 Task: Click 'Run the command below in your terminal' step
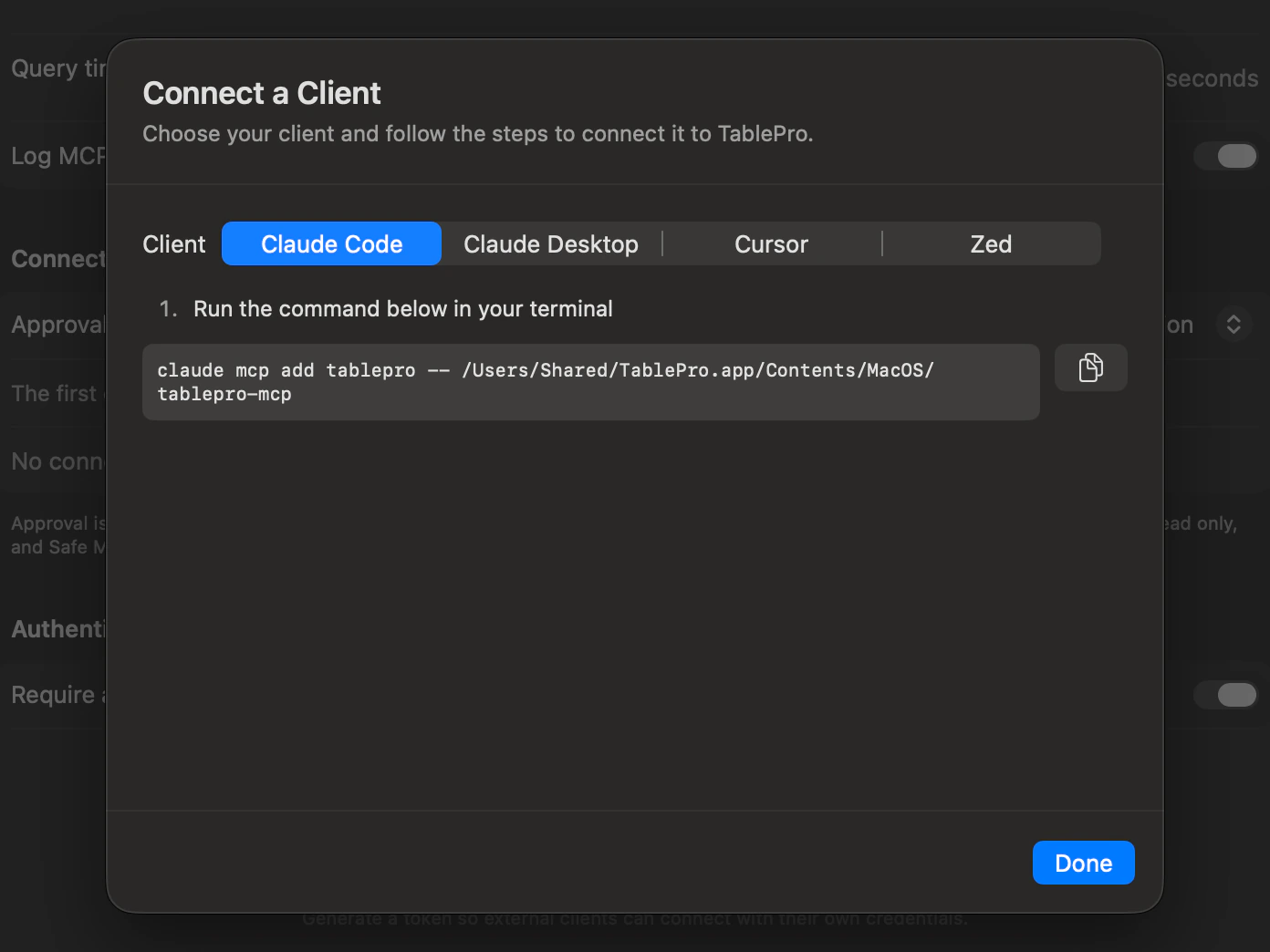[403, 309]
